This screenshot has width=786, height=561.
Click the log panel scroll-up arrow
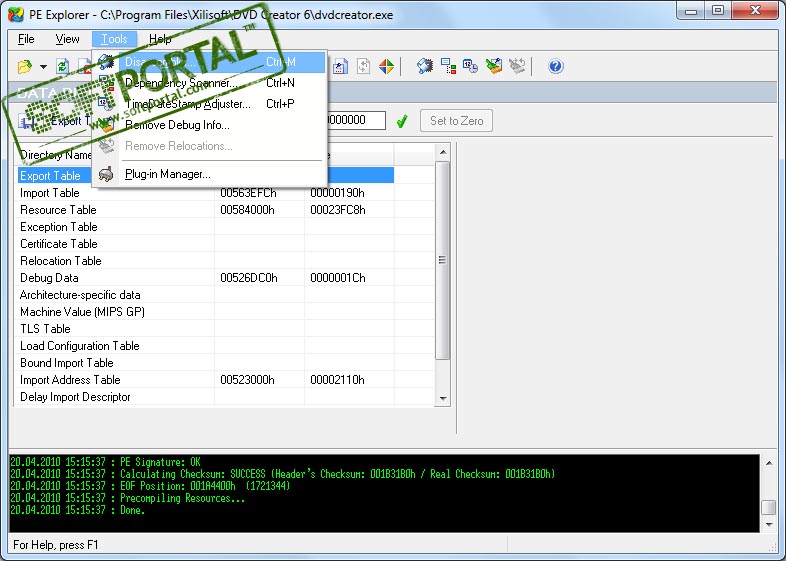tap(769, 463)
